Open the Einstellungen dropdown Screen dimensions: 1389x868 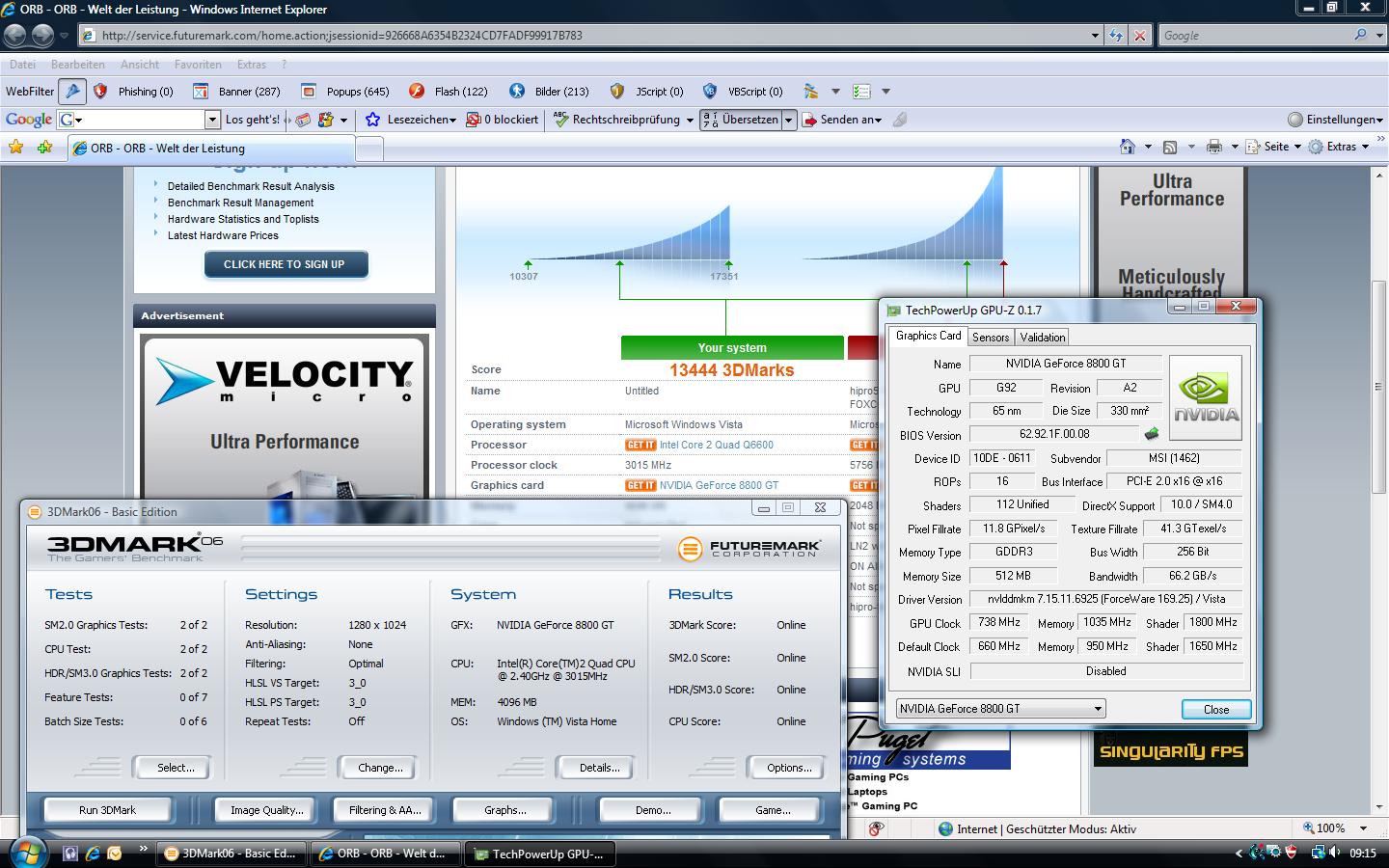tap(1380, 121)
